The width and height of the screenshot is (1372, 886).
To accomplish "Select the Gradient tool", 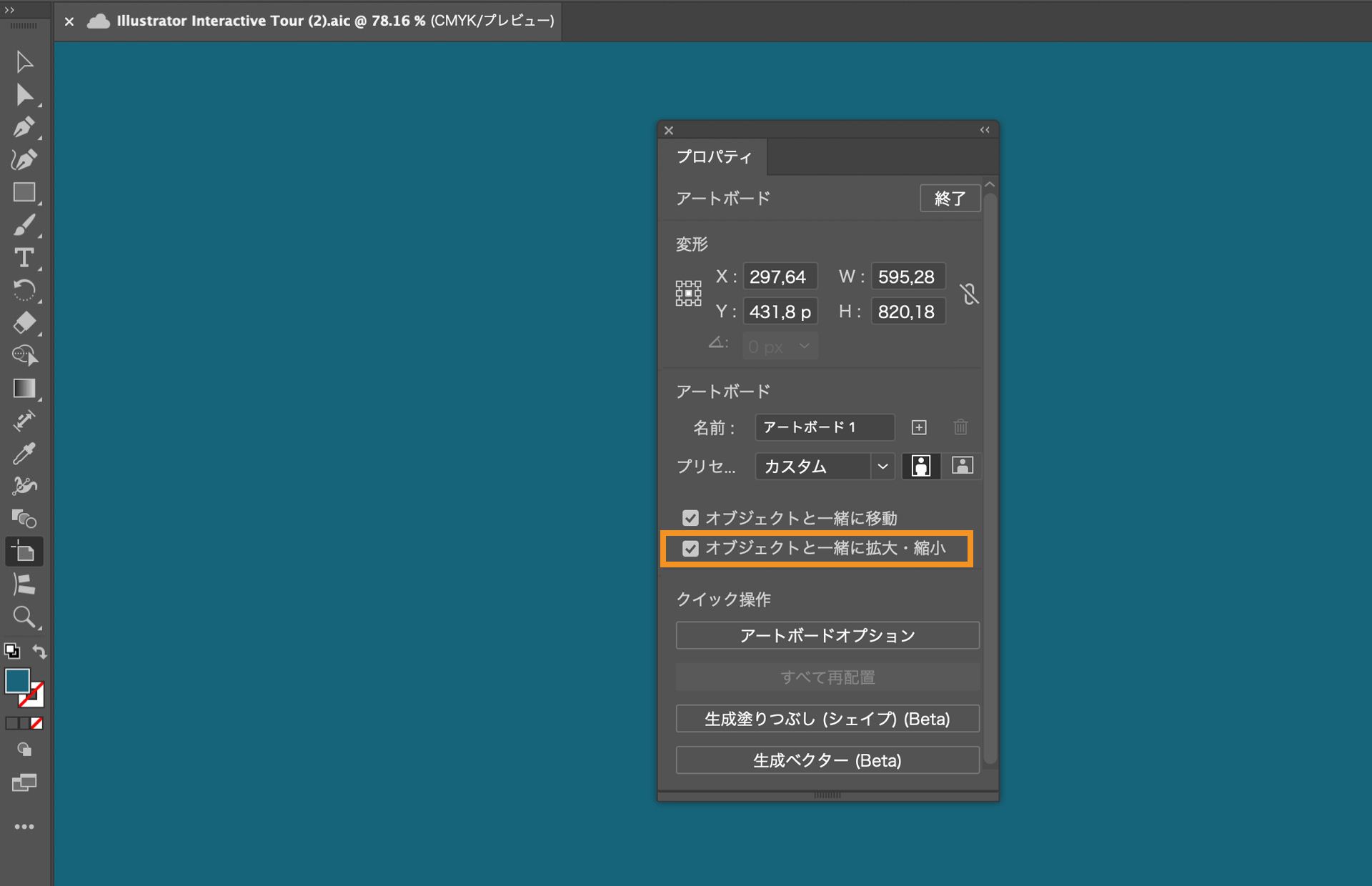I will click(24, 389).
